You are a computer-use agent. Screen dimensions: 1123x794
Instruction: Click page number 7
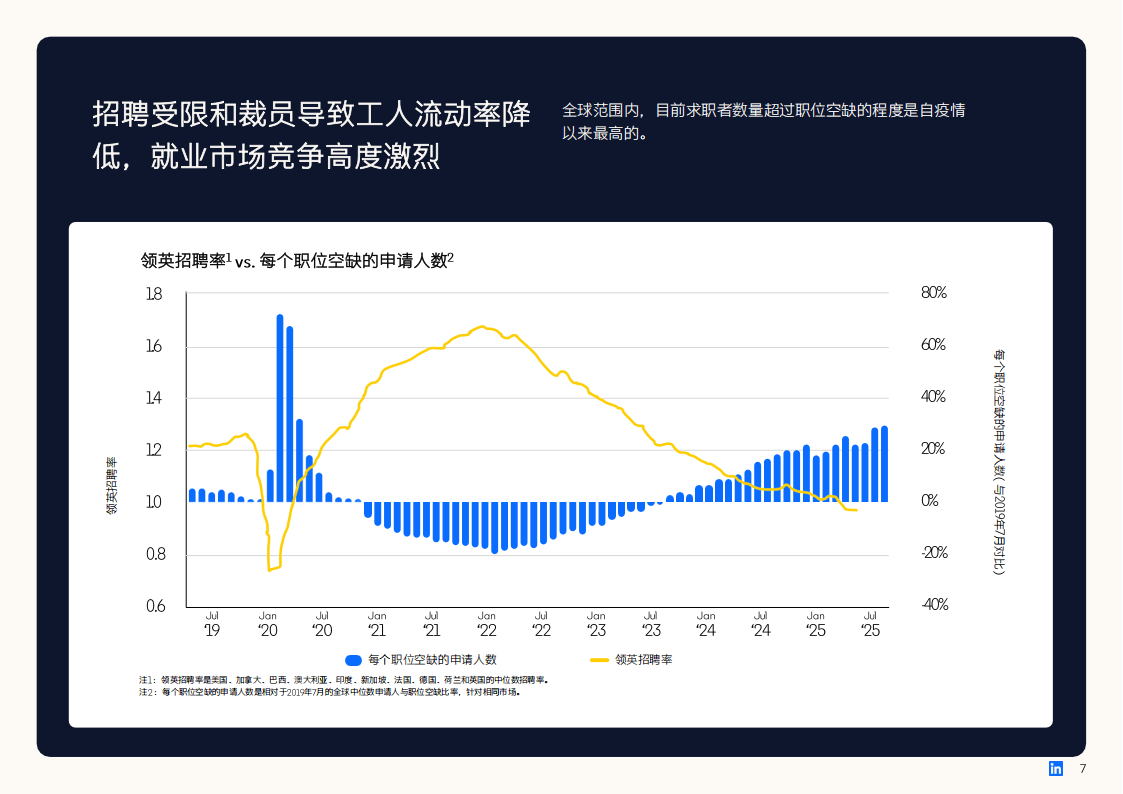tap(1082, 769)
